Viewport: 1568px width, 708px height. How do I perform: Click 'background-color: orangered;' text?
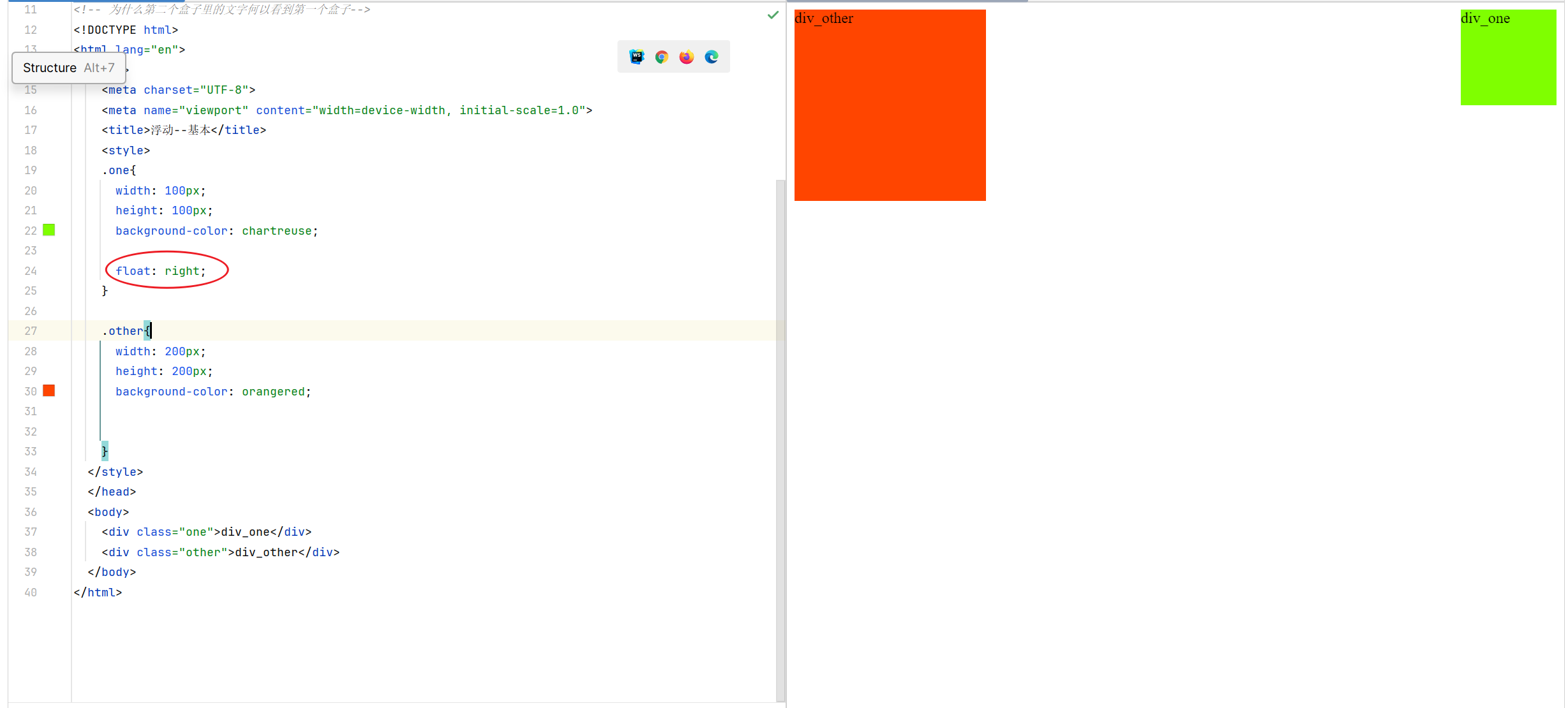[x=213, y=392]
